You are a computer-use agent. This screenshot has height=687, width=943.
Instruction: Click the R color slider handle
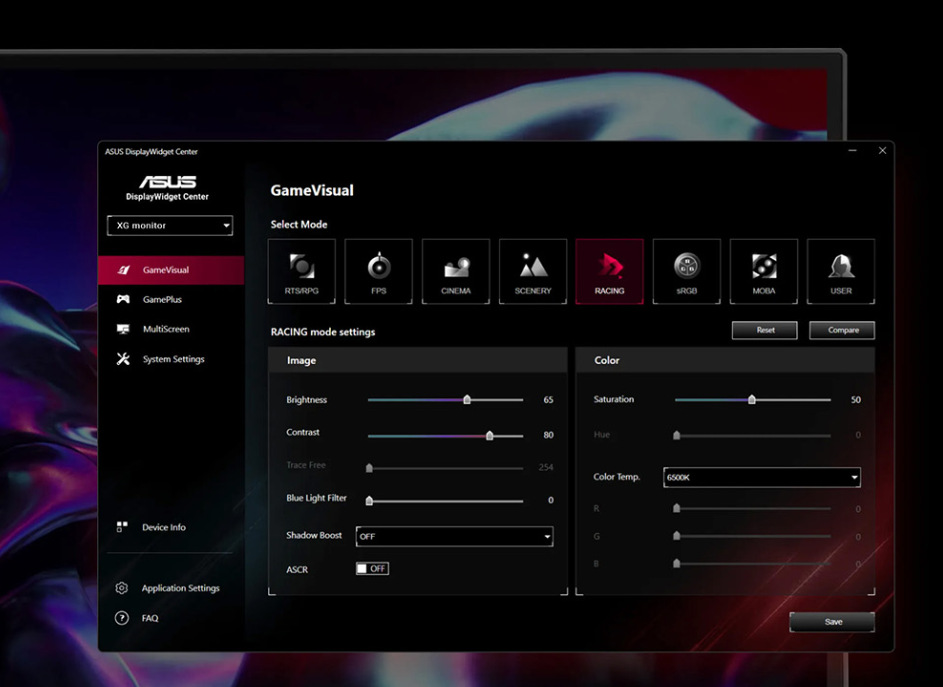click(x=677, y=508)
